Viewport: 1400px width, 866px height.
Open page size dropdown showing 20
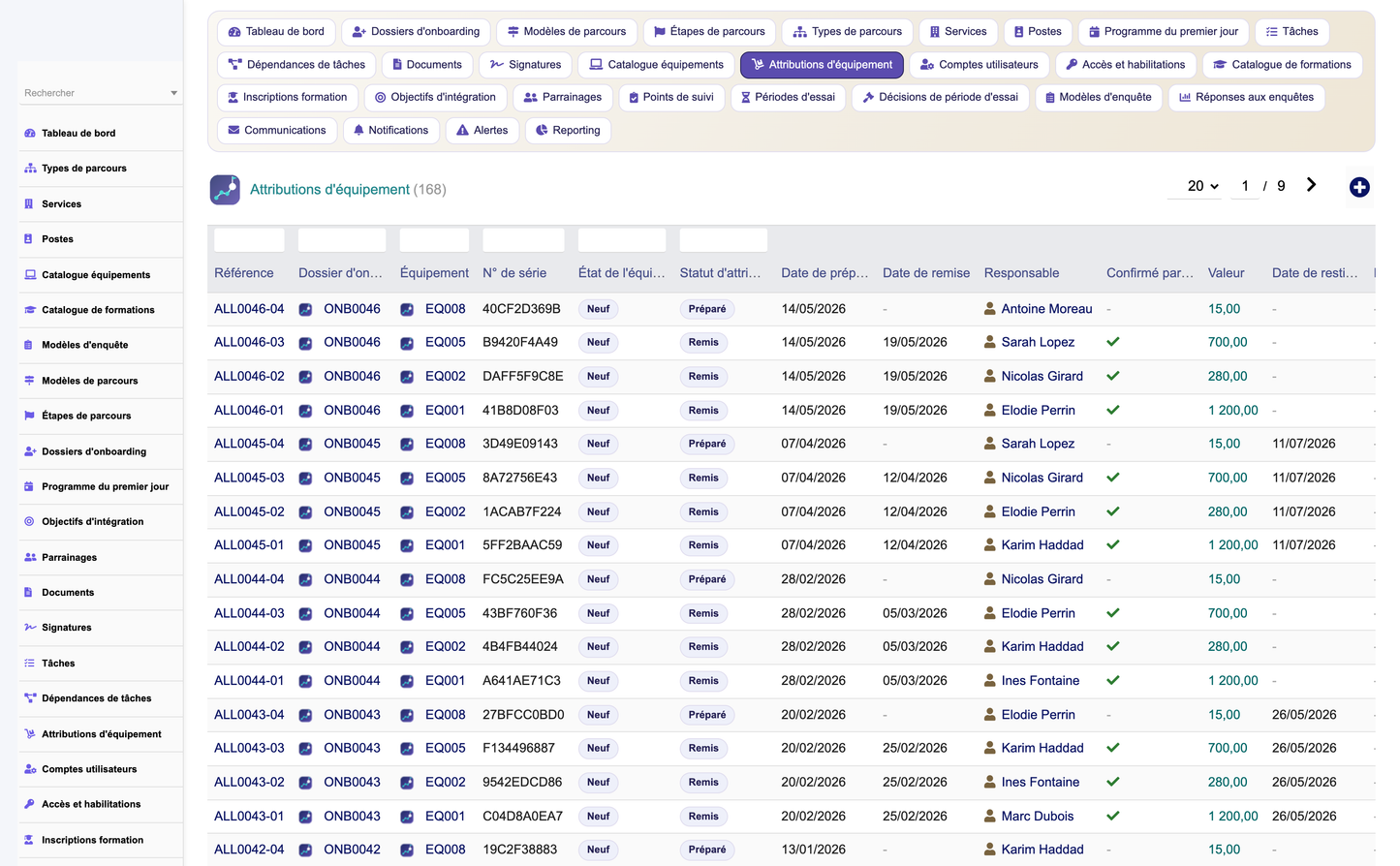coord(1202,186)
